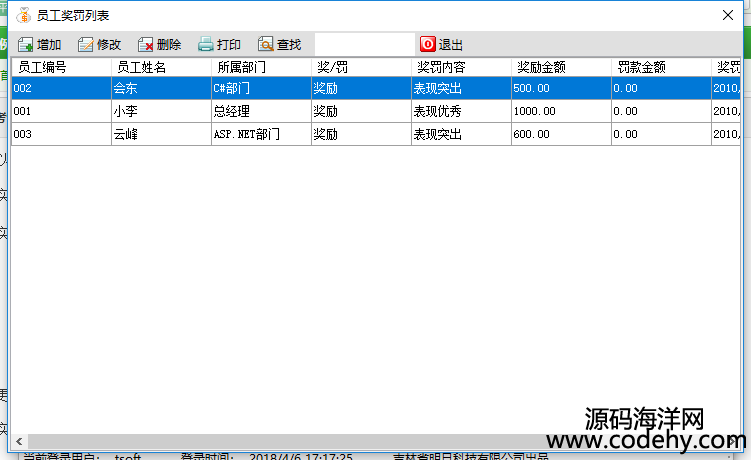Viewport: 751px width, 460px height.
Task: Select employee number 001 cell
Action: point(61,111)
